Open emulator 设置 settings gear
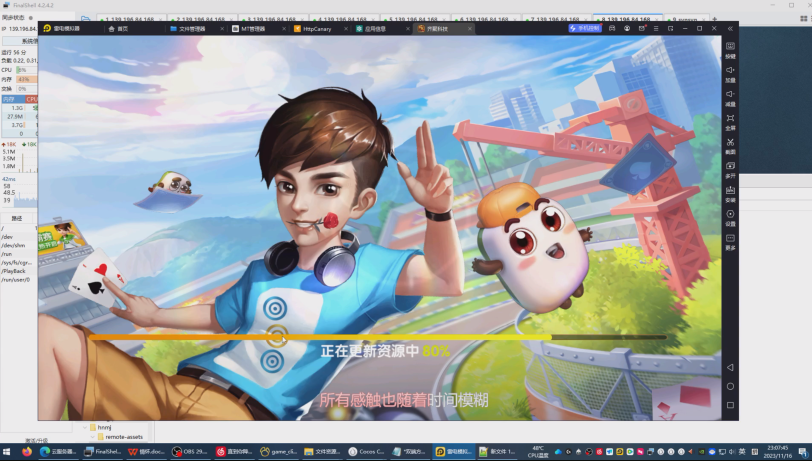 [x=730, y=218]
